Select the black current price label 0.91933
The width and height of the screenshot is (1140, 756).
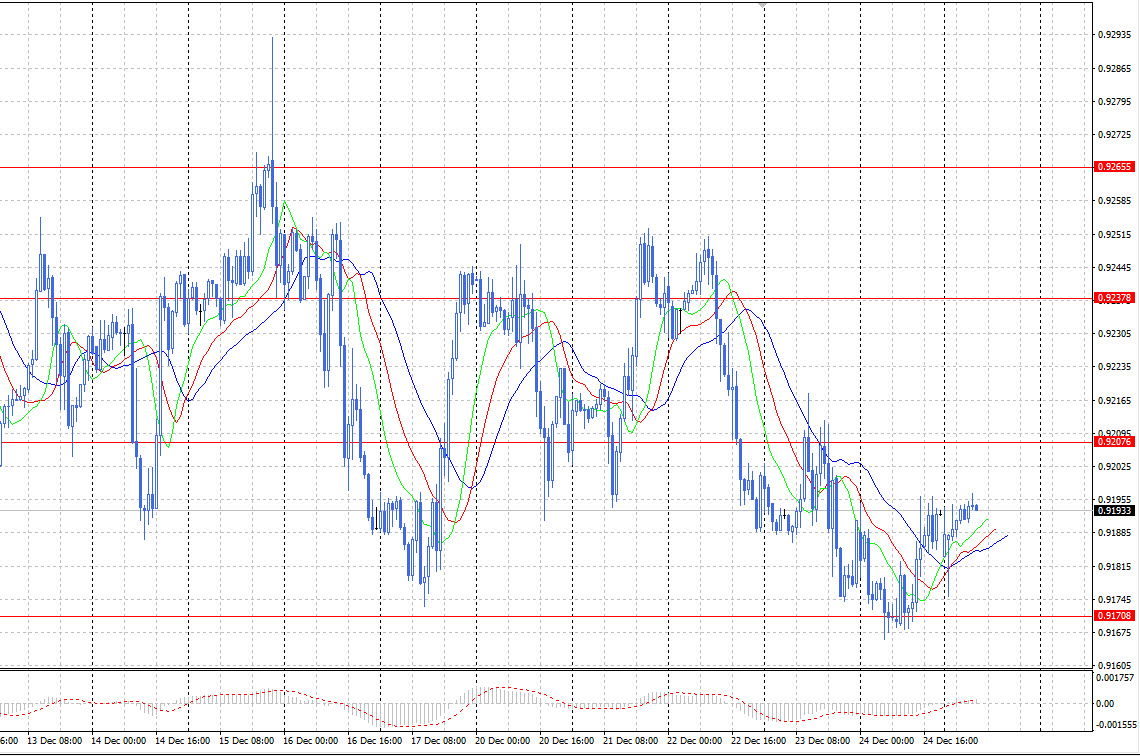[x=1114, y=511]
